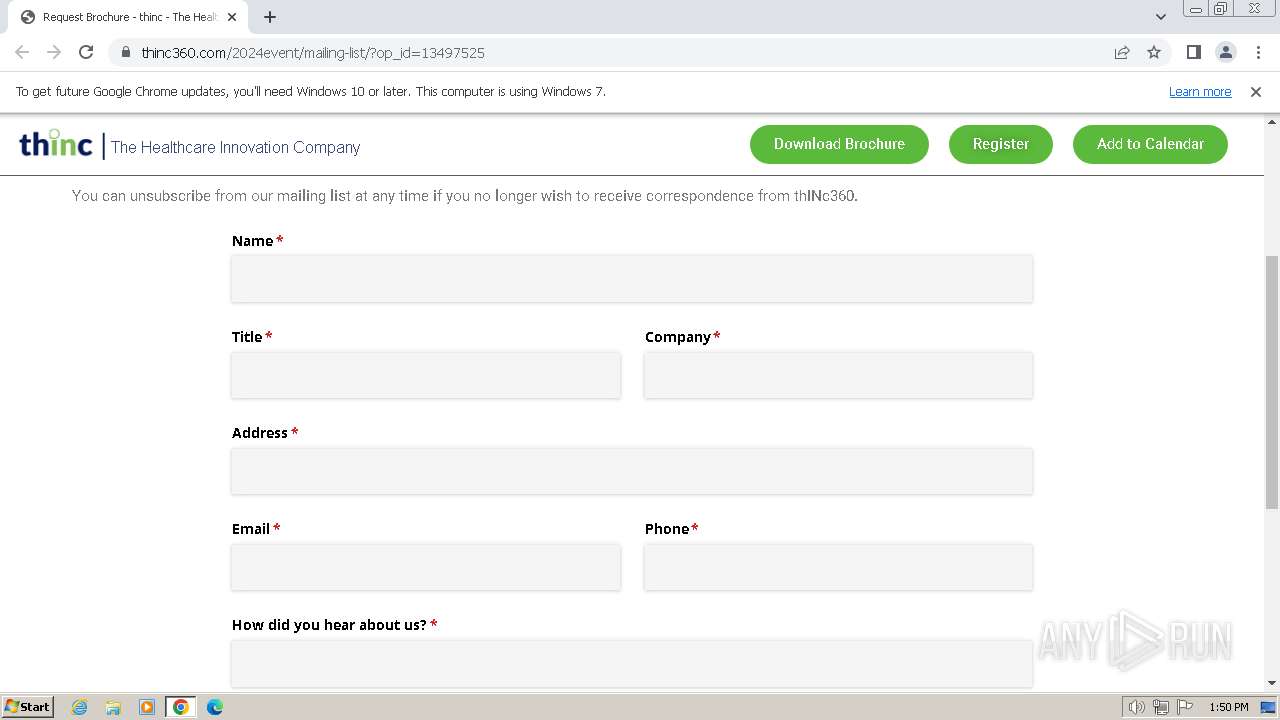Click the scrollbar down arrow
The width and height of the screenshot is (1280, 720).
1271,683
